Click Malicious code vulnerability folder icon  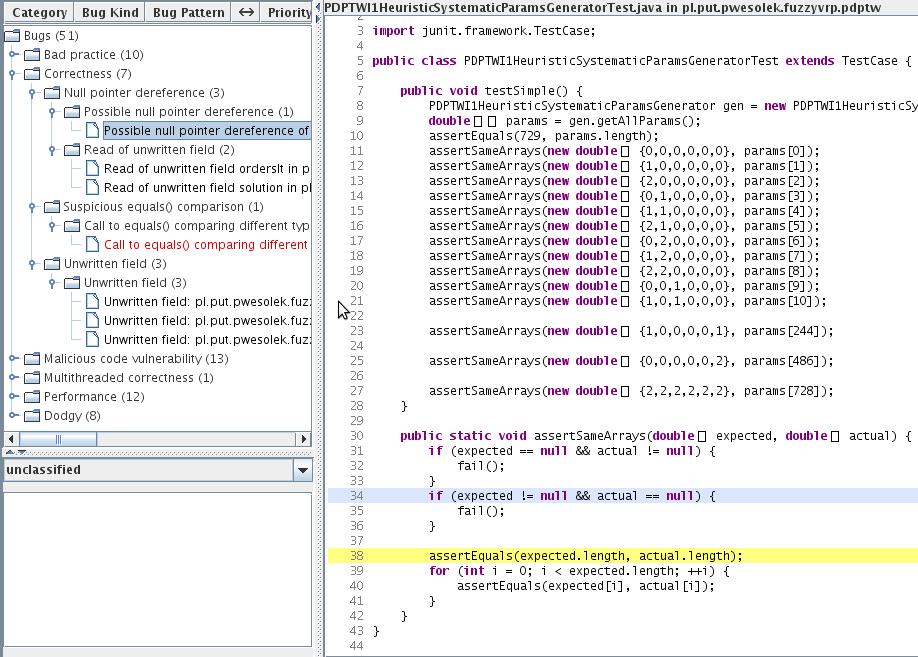(32, 358)
